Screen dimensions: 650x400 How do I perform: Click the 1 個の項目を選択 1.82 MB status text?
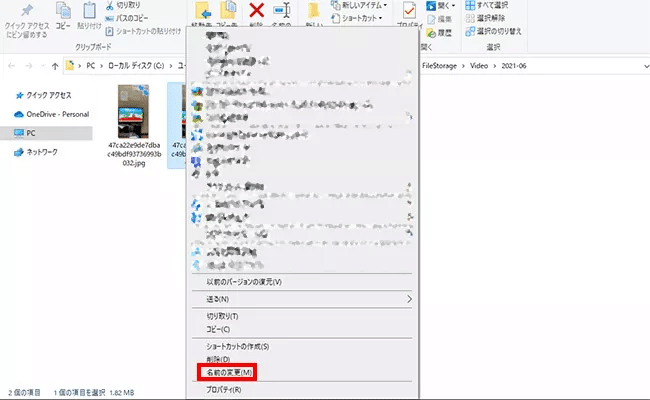coord(94,393)
